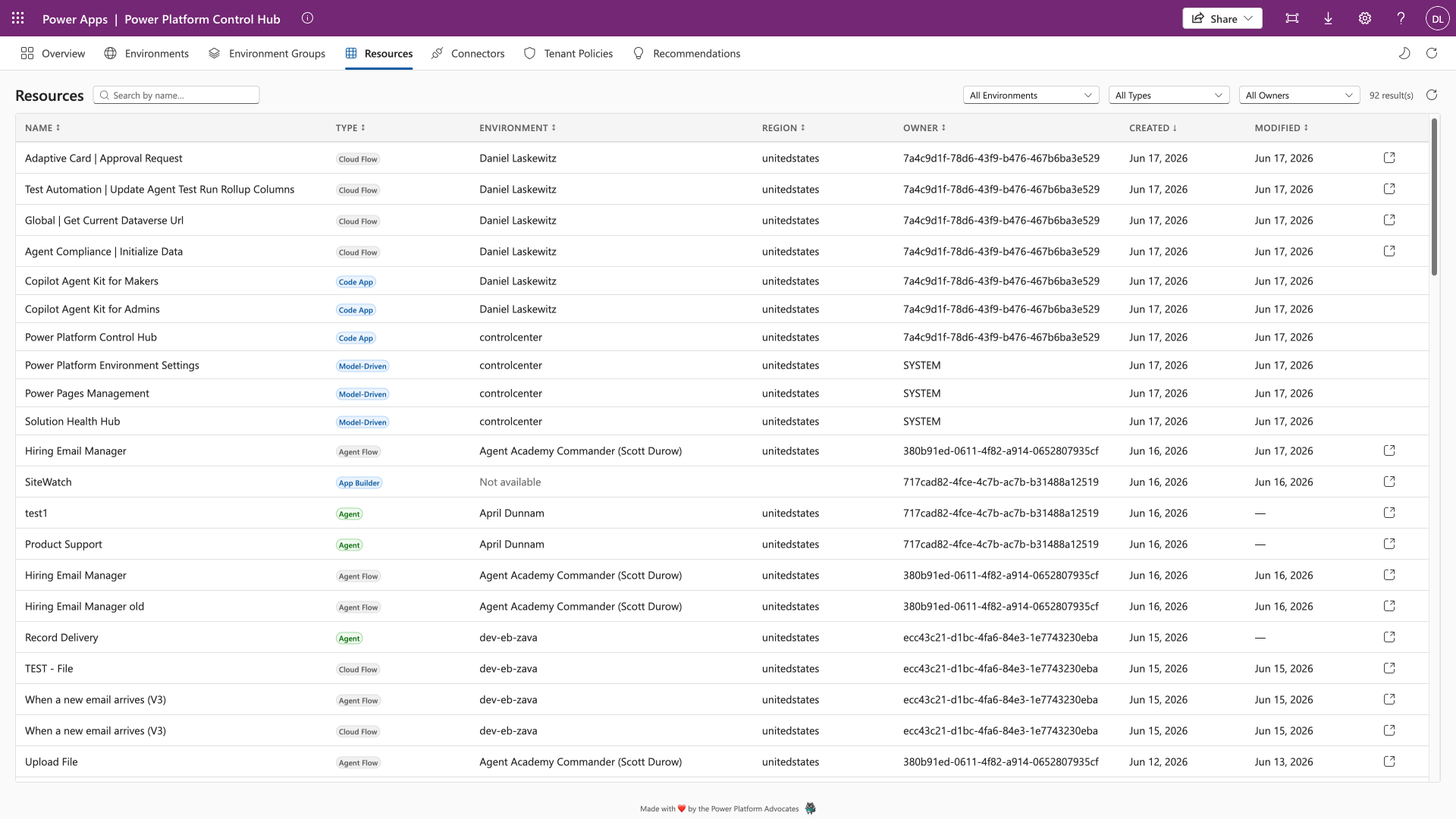Switch to the Tenant Policies tab
The image size is (1456, 819).
[x=568, y=53]
